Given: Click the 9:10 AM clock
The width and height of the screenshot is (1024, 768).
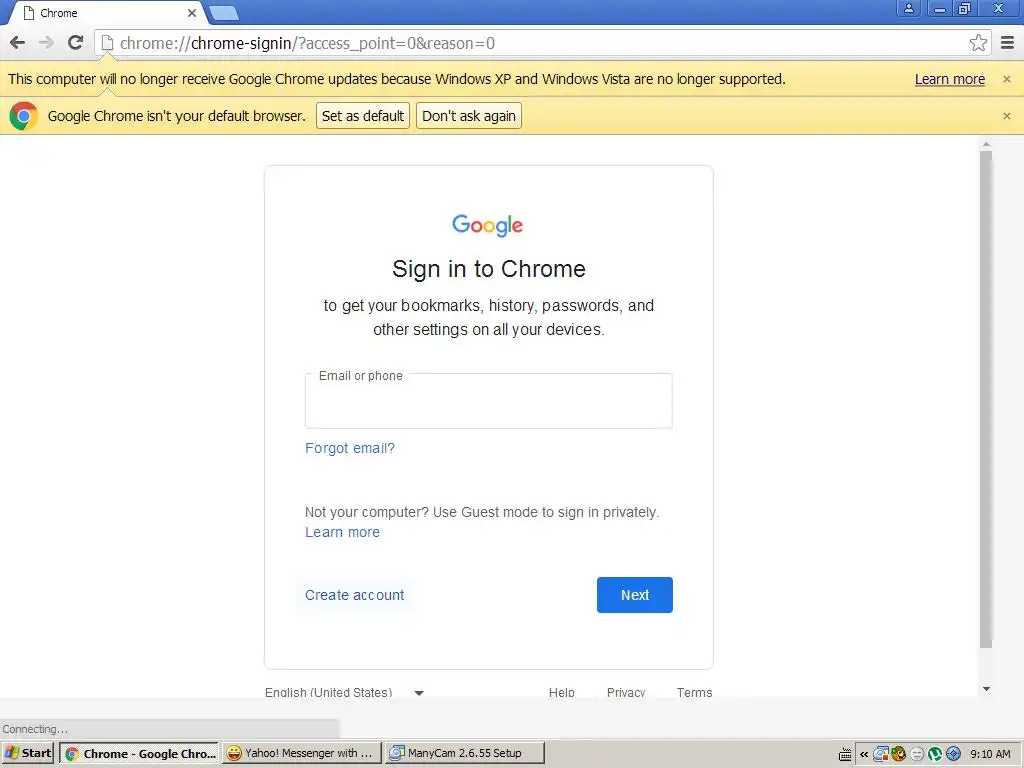Looking at the screenshot, I should pyautogui.click(x=990, y=754).
